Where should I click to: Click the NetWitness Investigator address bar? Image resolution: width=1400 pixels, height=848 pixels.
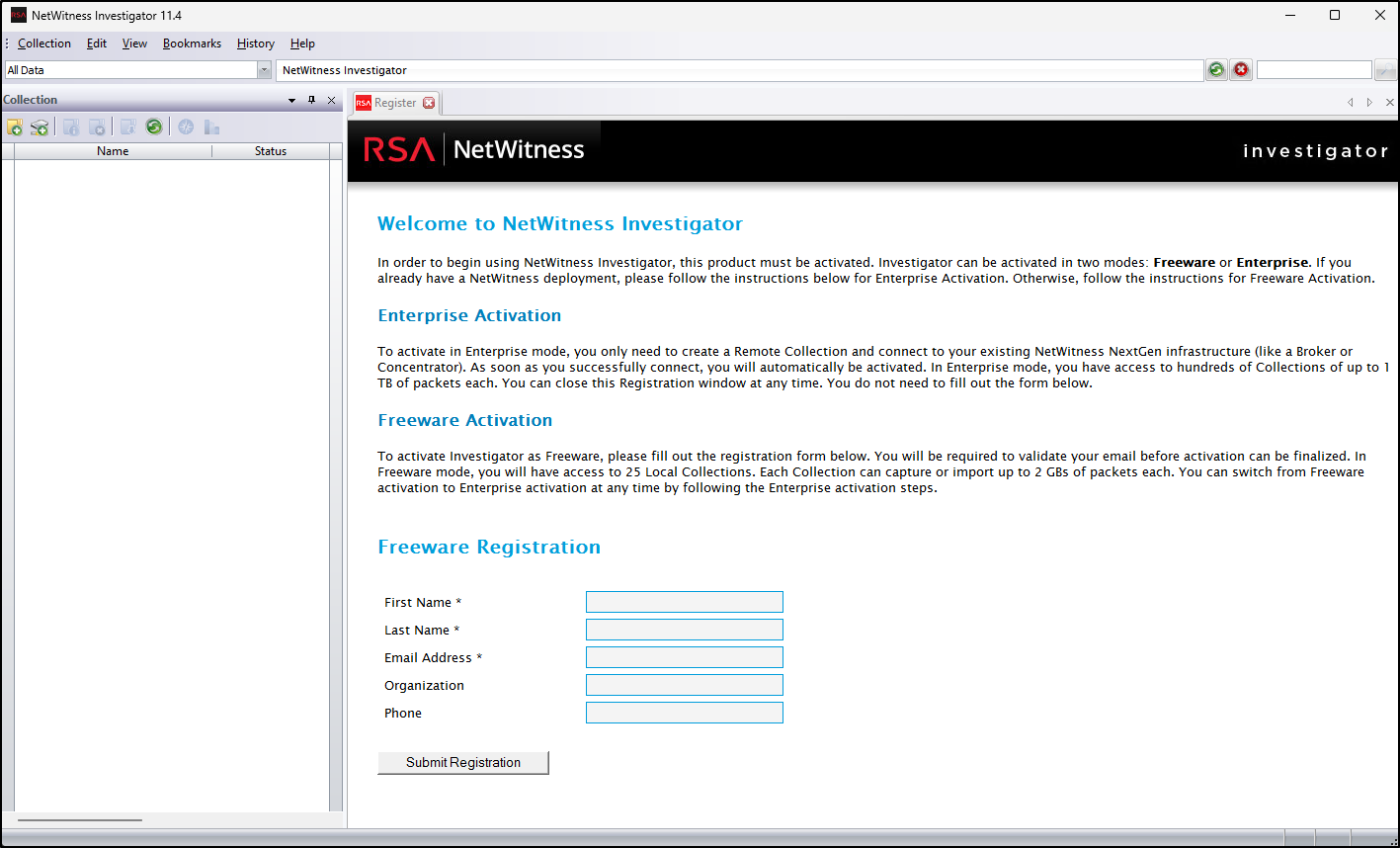click(x=739, y=70)
